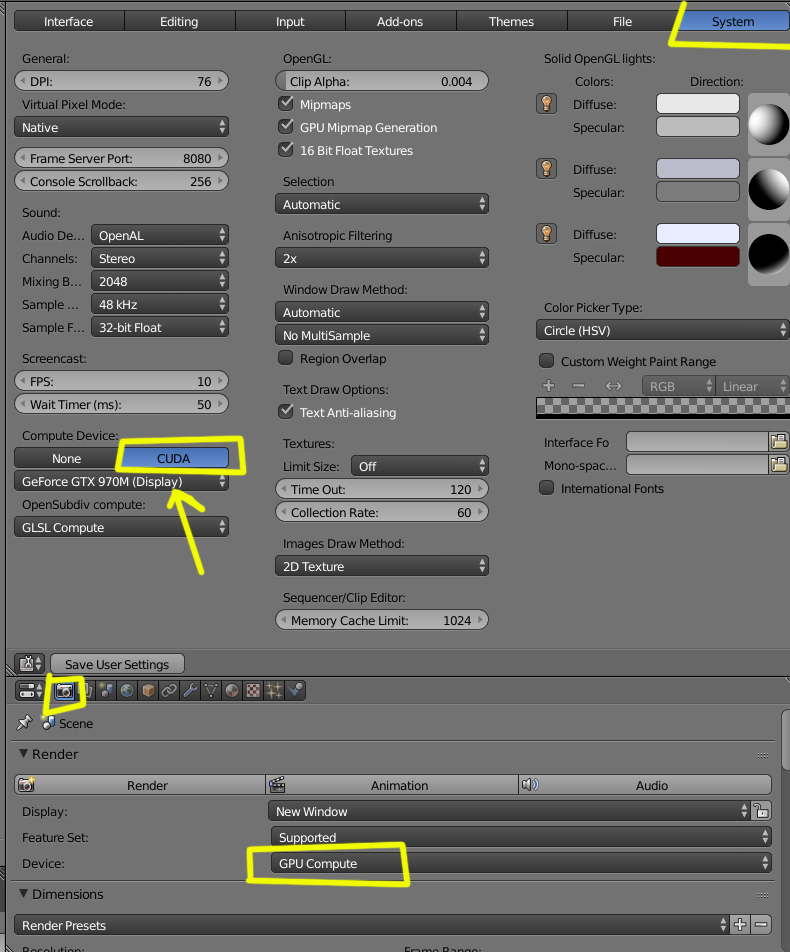Enable Custom Weight Paint Range
Screen dimensions: 790x952
[547, 361]
